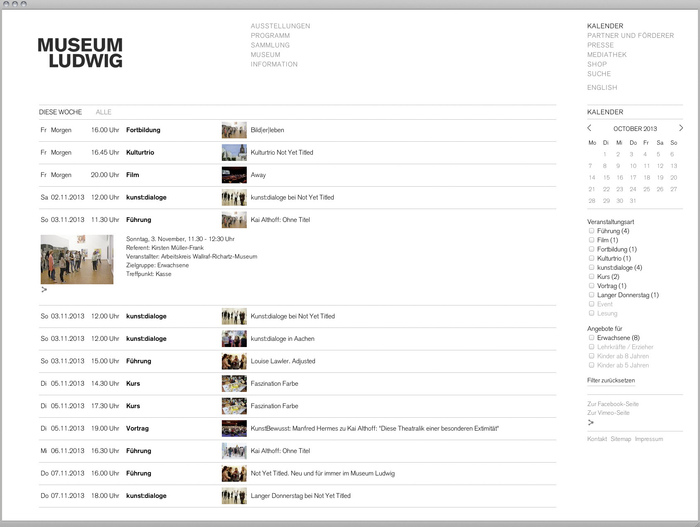This screenshot has width=700, height=527.
Task: Open thumbnail for KunstBewusst Vortrag event
Action: click(x=234, y=428)
